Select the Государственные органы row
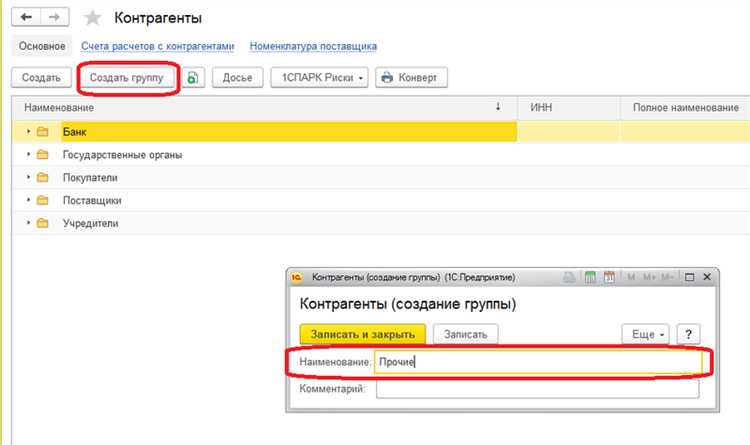The height and width of the screenshot is (445, 750). (381, 155)
